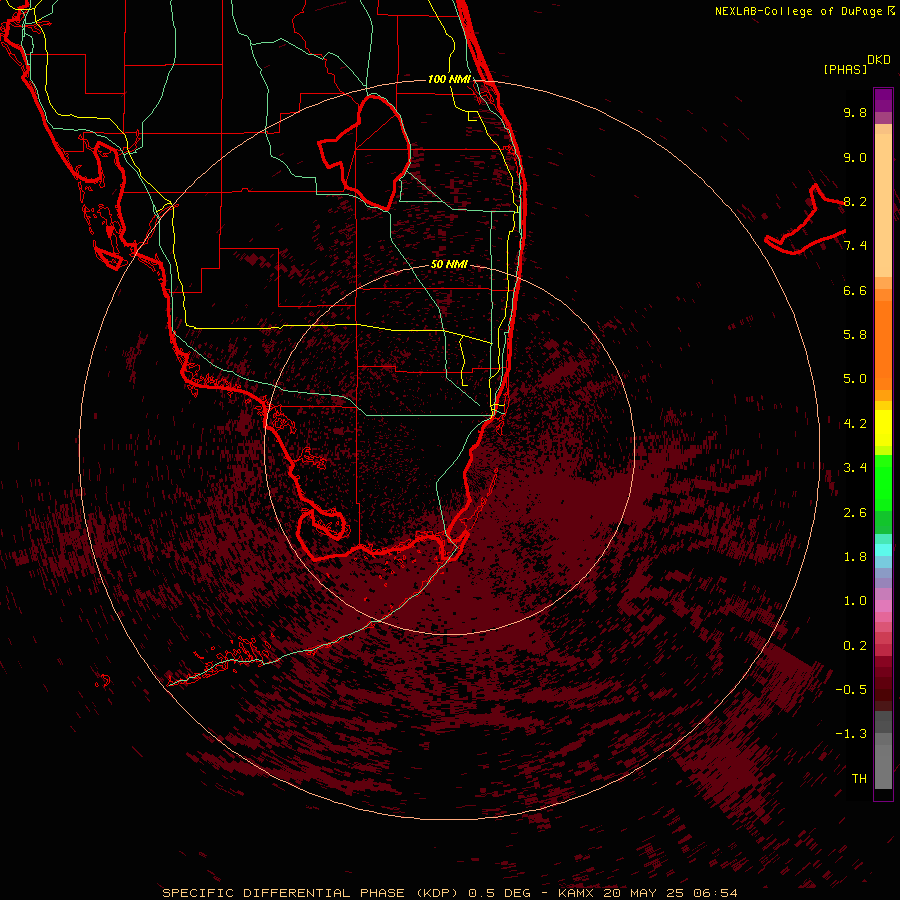Click the 1.8 value on the color scale
Screen dimensions: 900x900
(855, 557)
